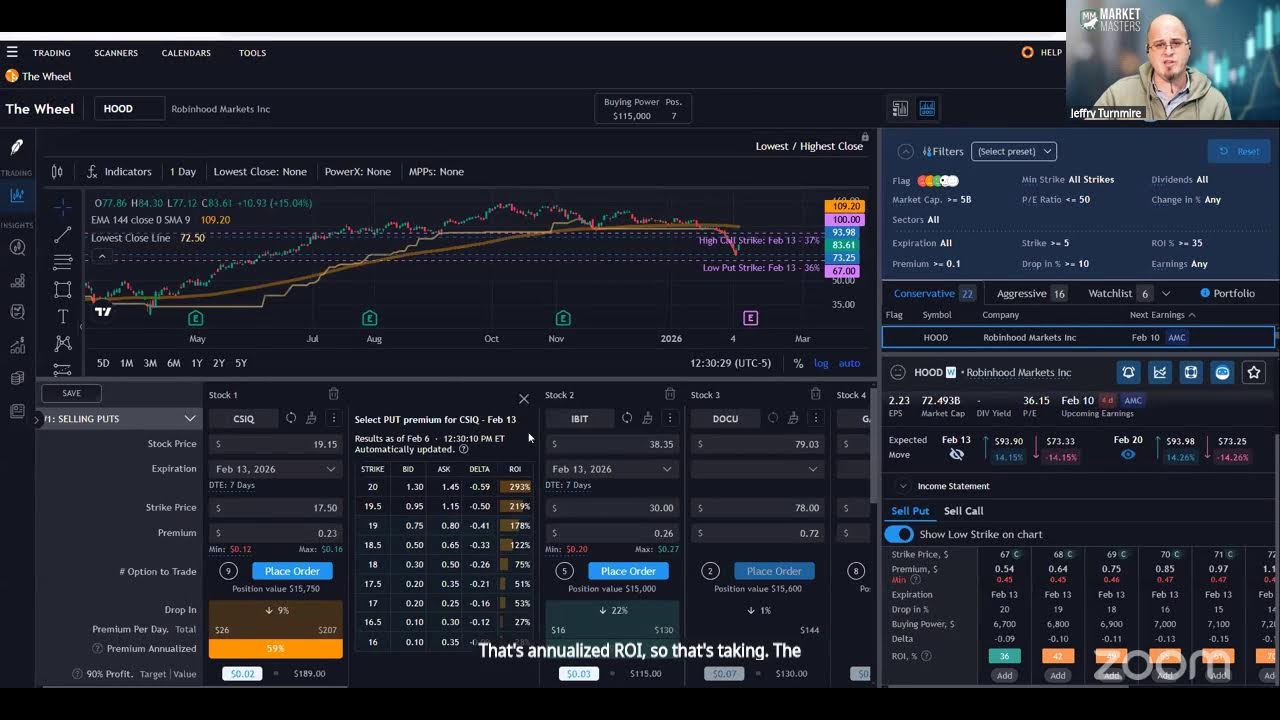Open IBIT three-dot options menu
The width and height of the screenshot is (1280, 720).
pyautogui.click(x=669, y=418)
